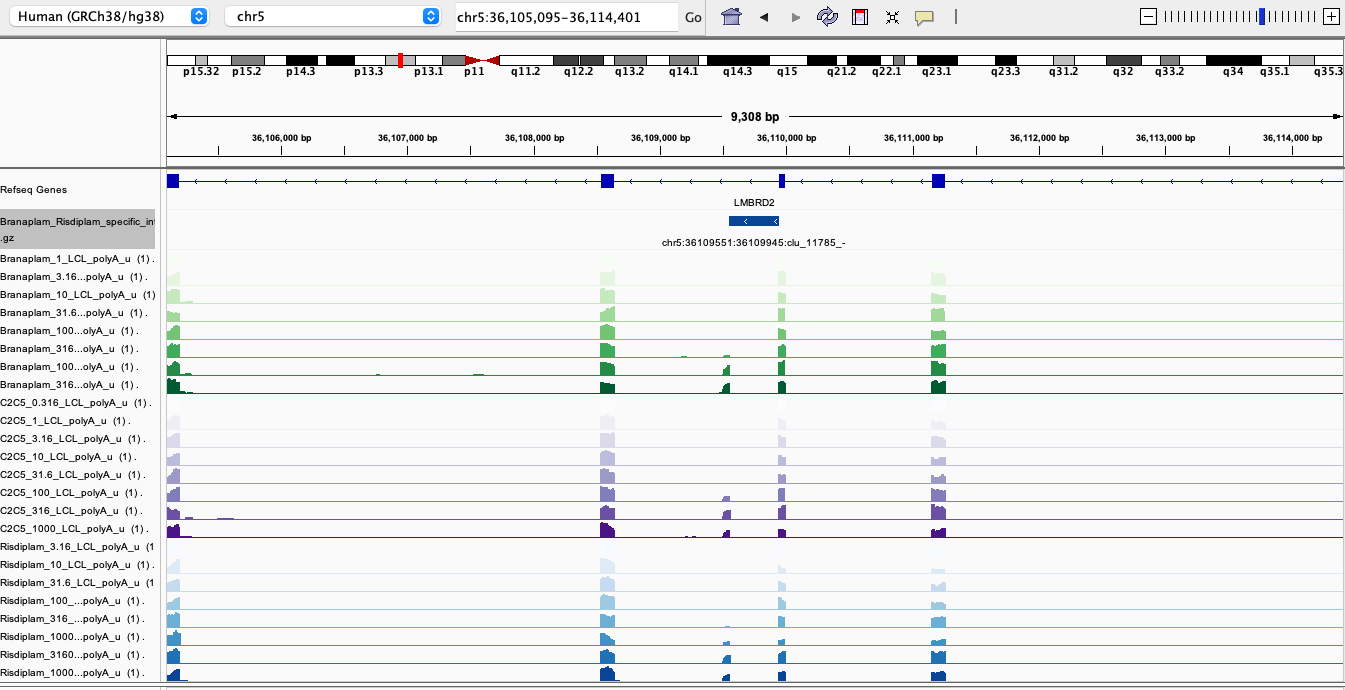Viewport: 1345px width, 690px height.
Task: Refresh the track display
Action: coord(827,17)
